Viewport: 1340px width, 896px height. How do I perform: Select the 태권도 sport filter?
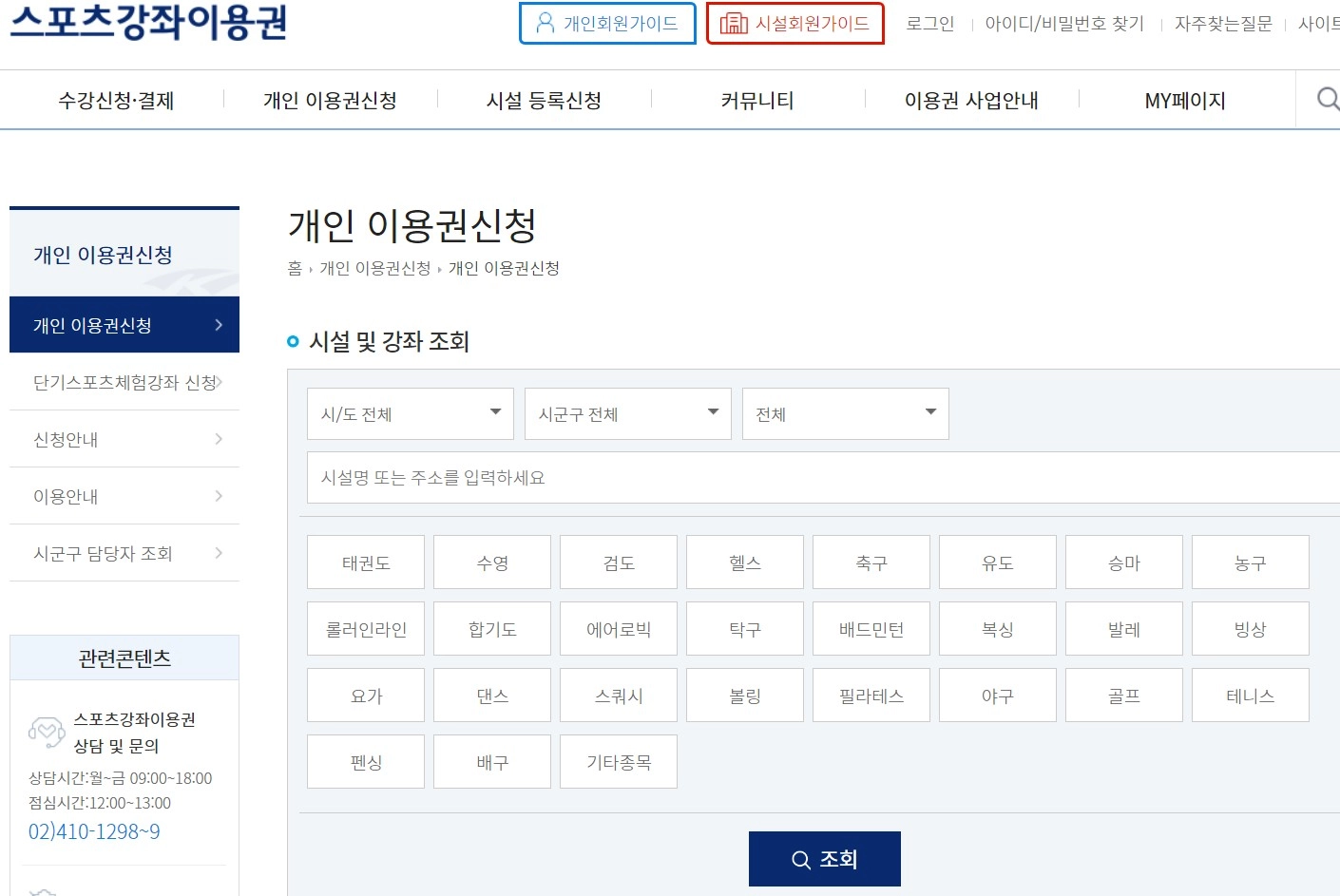tap(365, 562)
